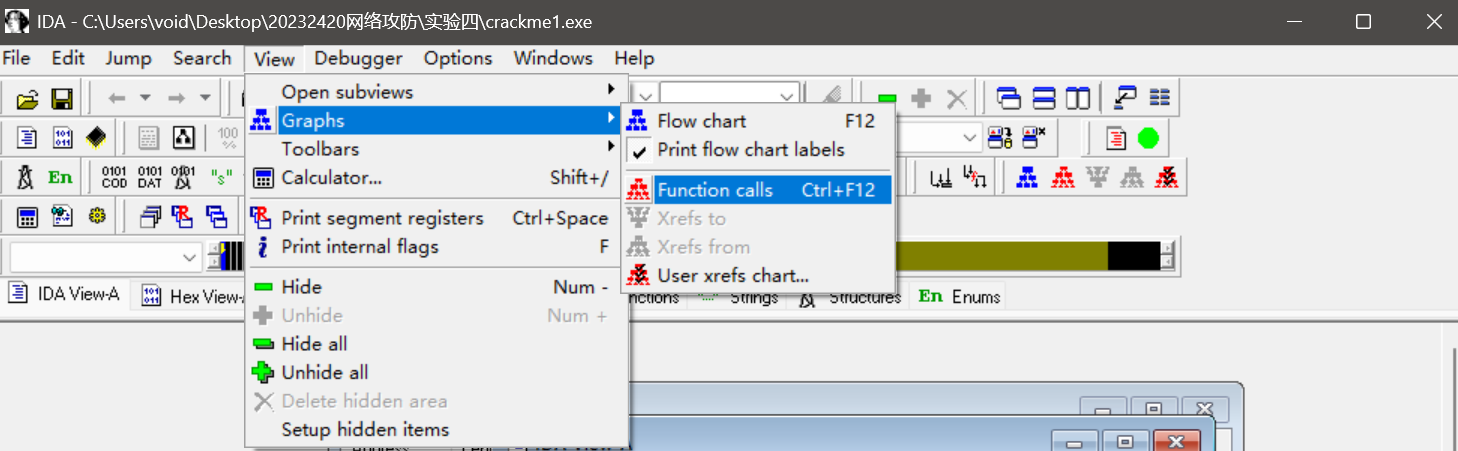
Task: Expand the Toolbars submenu
Action: point(436,149)
